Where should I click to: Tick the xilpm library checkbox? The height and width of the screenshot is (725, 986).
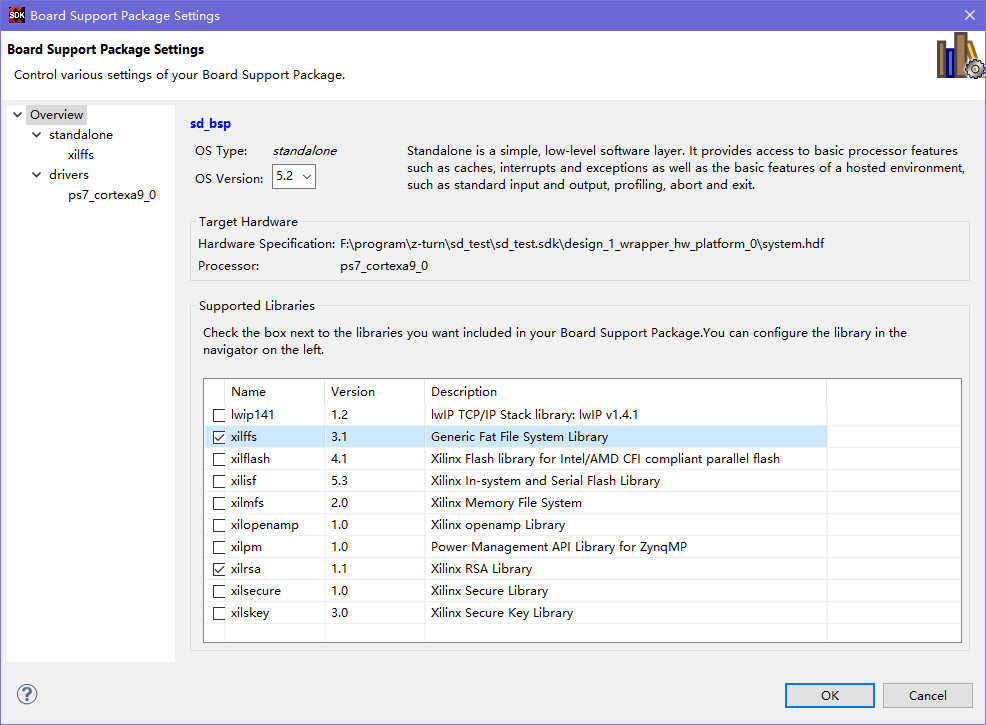click(219, 547)
